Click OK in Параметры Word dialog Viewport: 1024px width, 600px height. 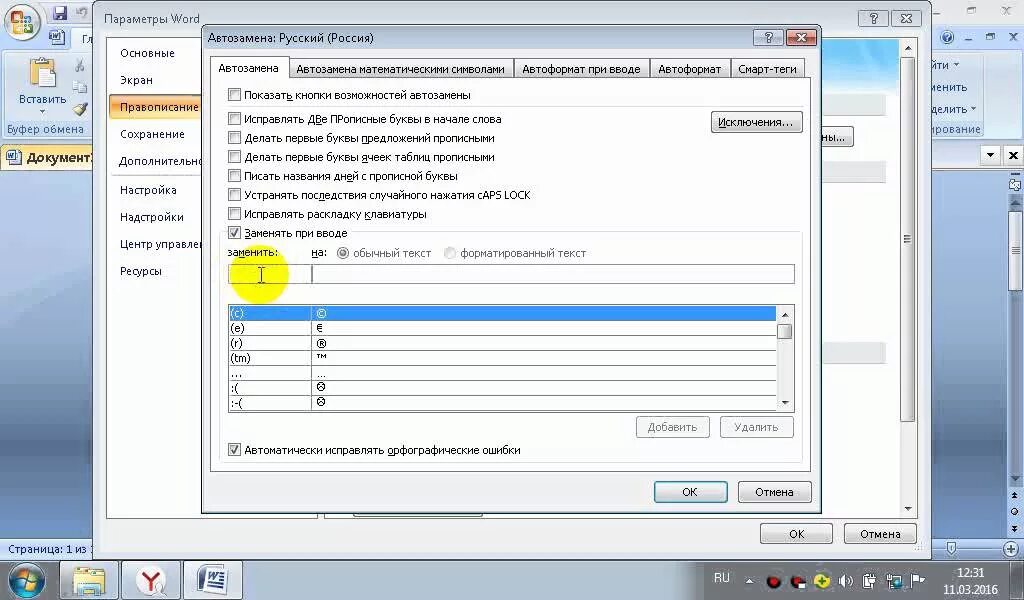(797, 534)
